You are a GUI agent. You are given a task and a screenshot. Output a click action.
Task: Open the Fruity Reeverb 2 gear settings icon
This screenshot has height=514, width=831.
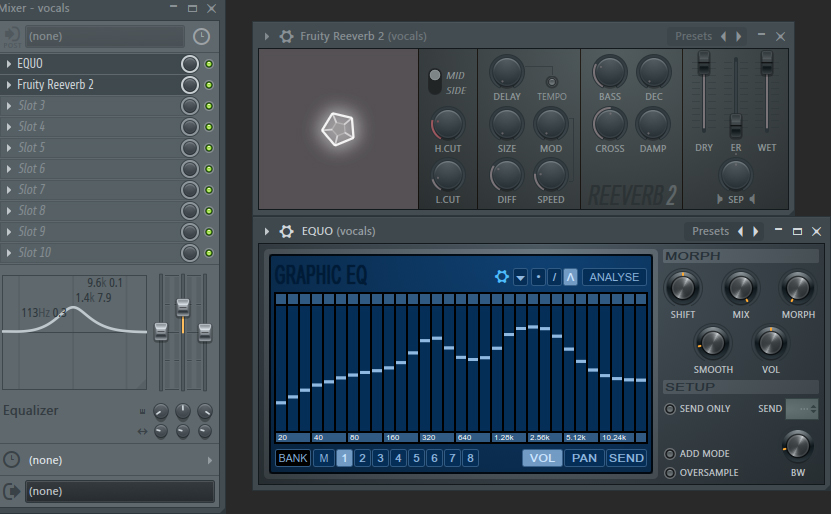tap(286, 36)
